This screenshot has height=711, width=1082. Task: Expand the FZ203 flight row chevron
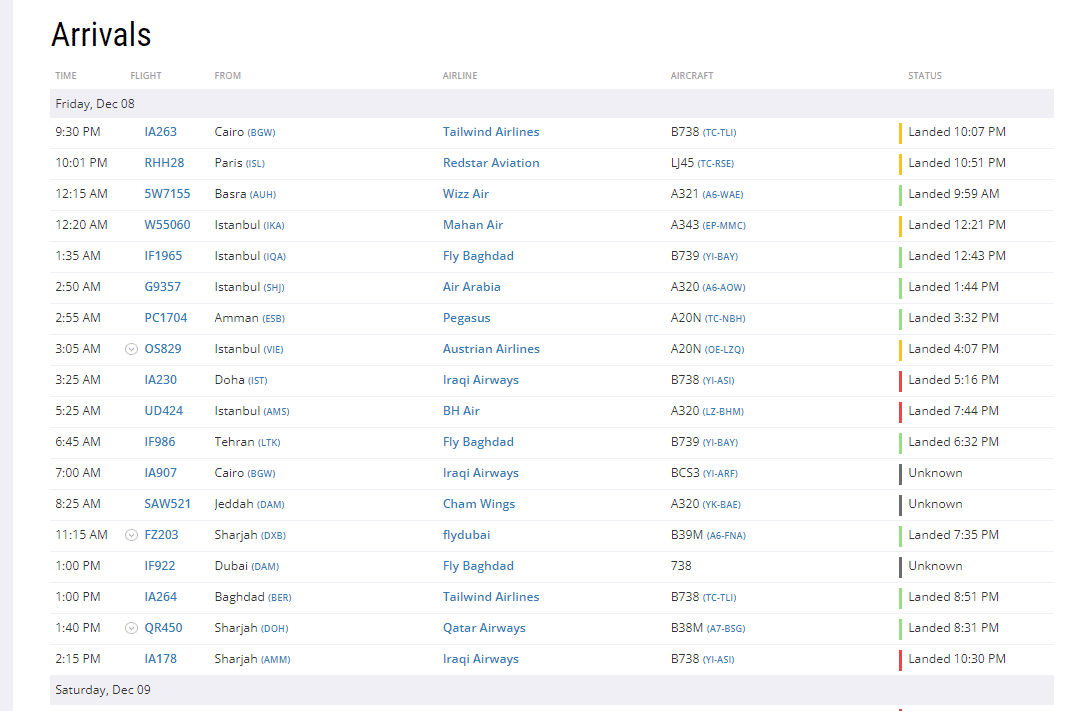[x=131, y=535]
